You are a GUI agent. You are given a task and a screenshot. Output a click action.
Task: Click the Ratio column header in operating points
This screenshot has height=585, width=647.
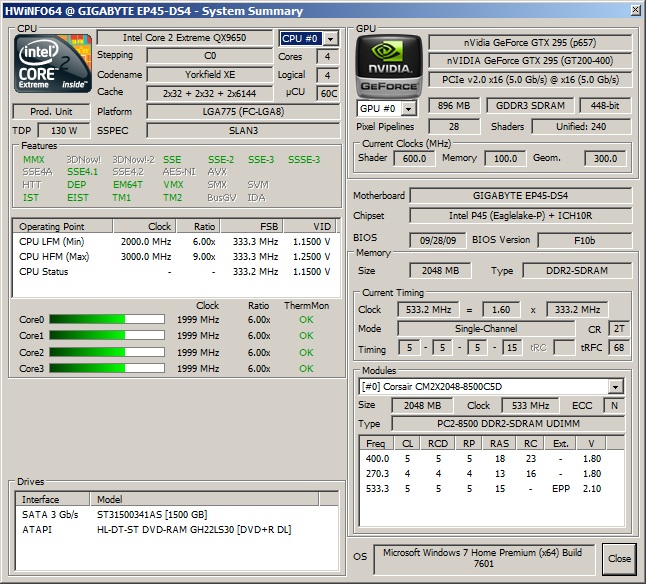pyautogui.click(x=198, y=226)
